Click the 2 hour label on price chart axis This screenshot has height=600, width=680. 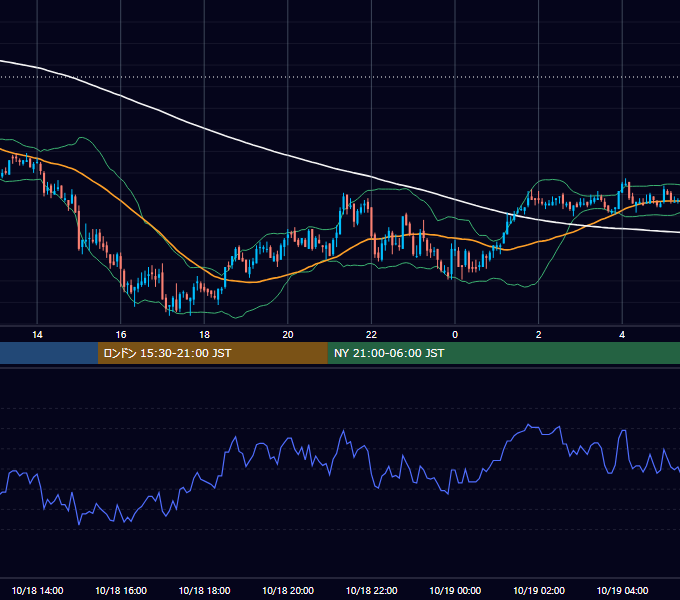point(539,335)
